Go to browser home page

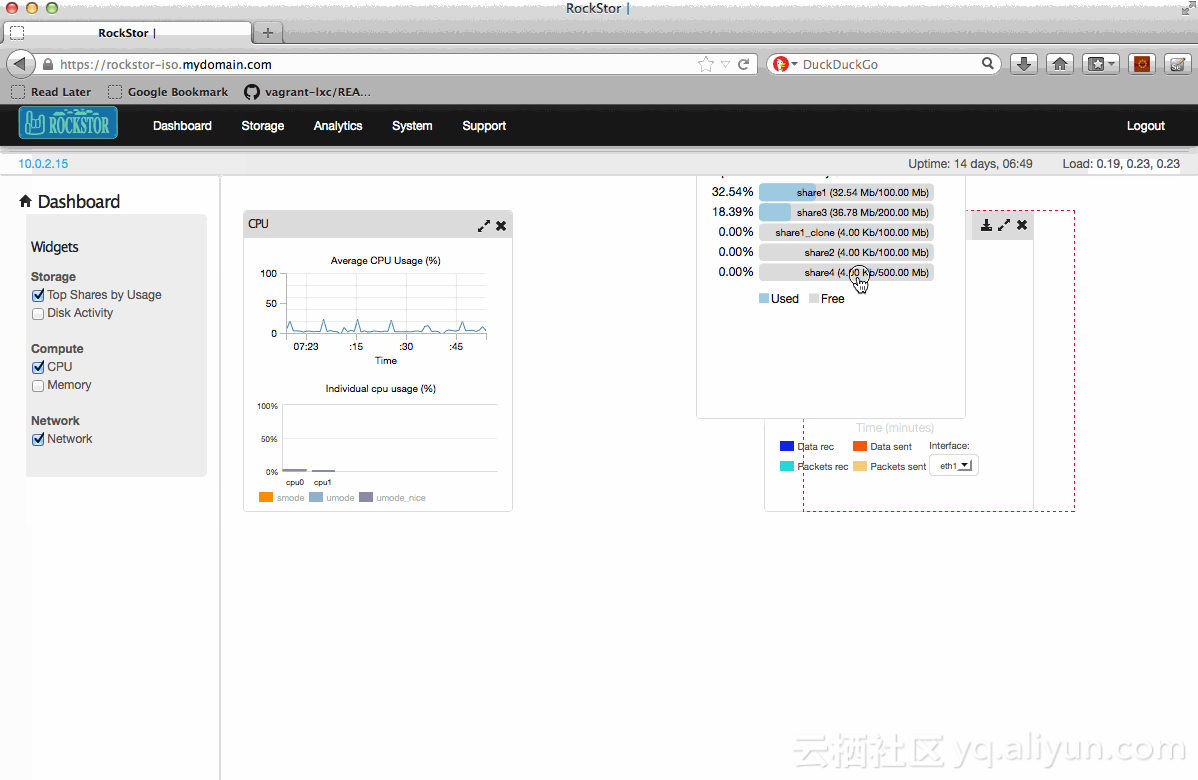(1060, 64)
